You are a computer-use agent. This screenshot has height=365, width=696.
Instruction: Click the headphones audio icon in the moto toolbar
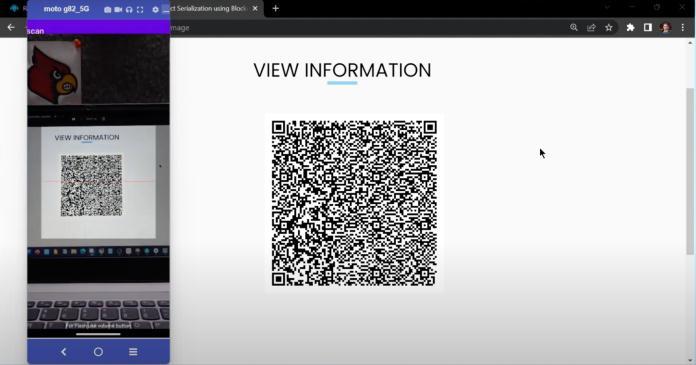pyautogui.click(x=129, y=9)
